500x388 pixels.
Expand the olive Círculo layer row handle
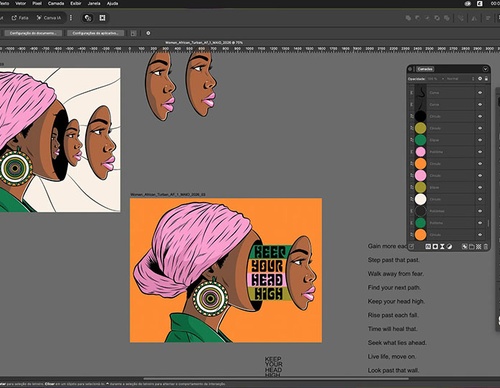411,128
